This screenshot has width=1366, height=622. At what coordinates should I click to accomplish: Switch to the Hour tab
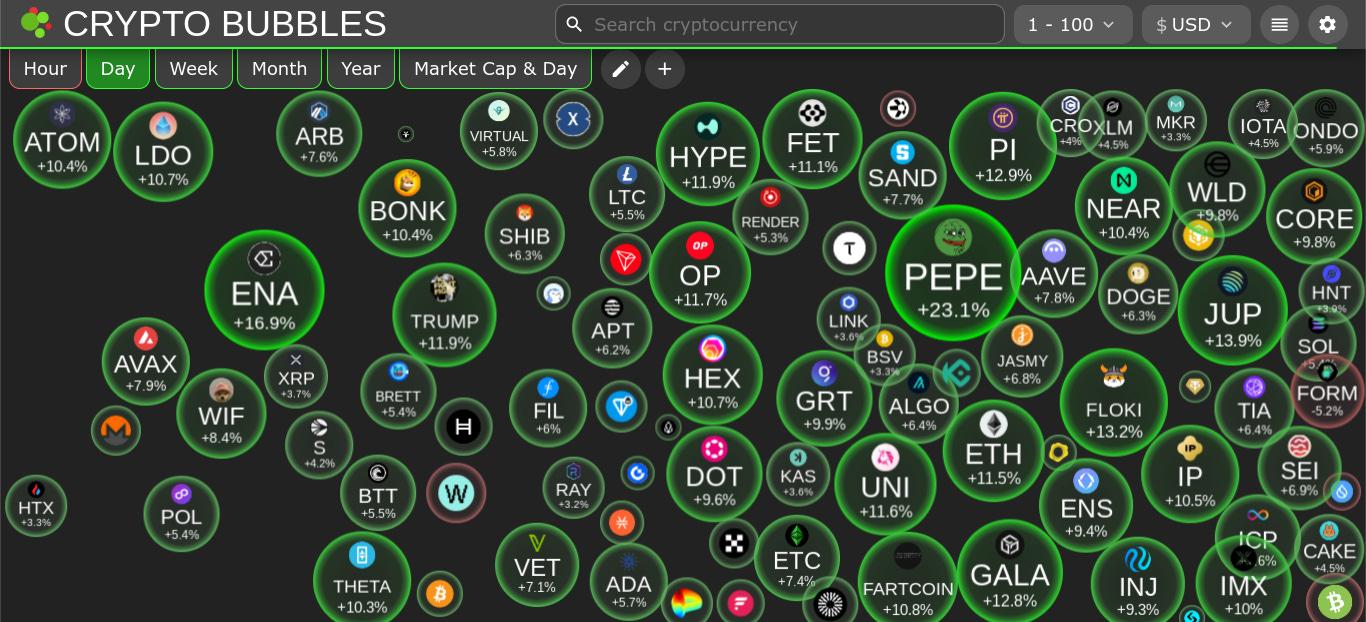[45, 69]
